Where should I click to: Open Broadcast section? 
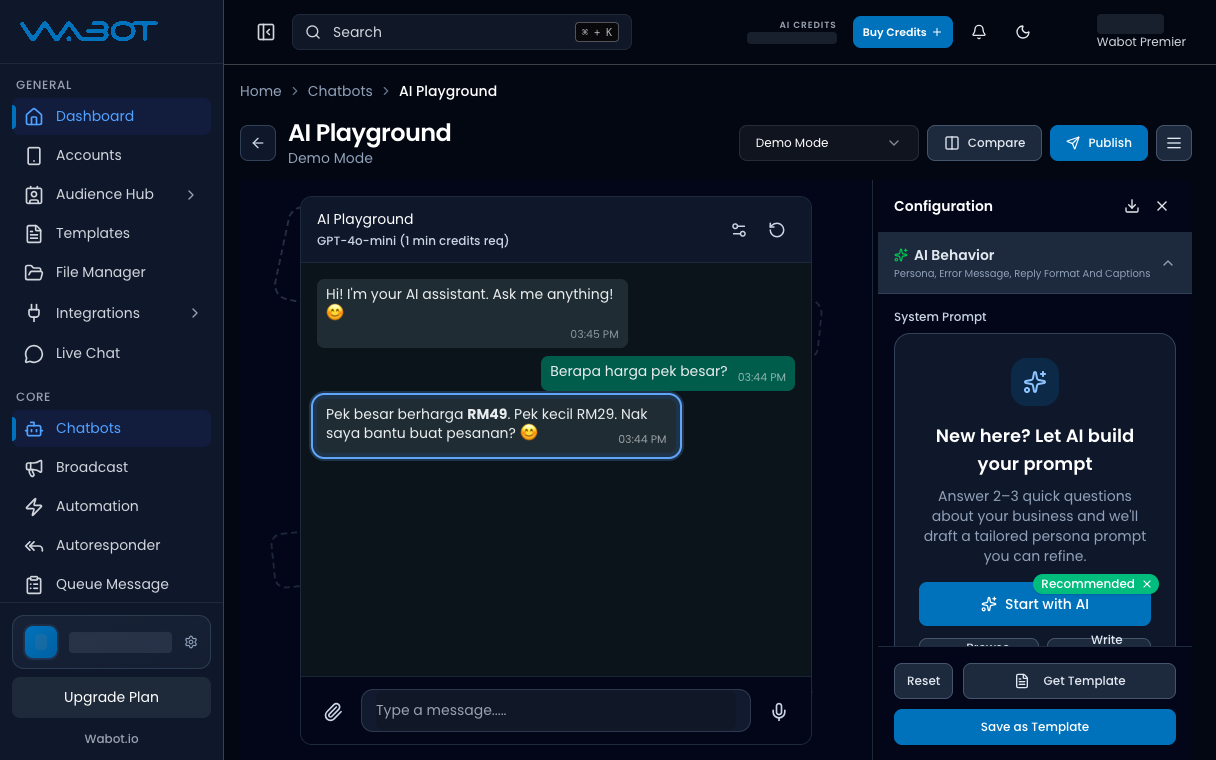(x=111, y=467)
